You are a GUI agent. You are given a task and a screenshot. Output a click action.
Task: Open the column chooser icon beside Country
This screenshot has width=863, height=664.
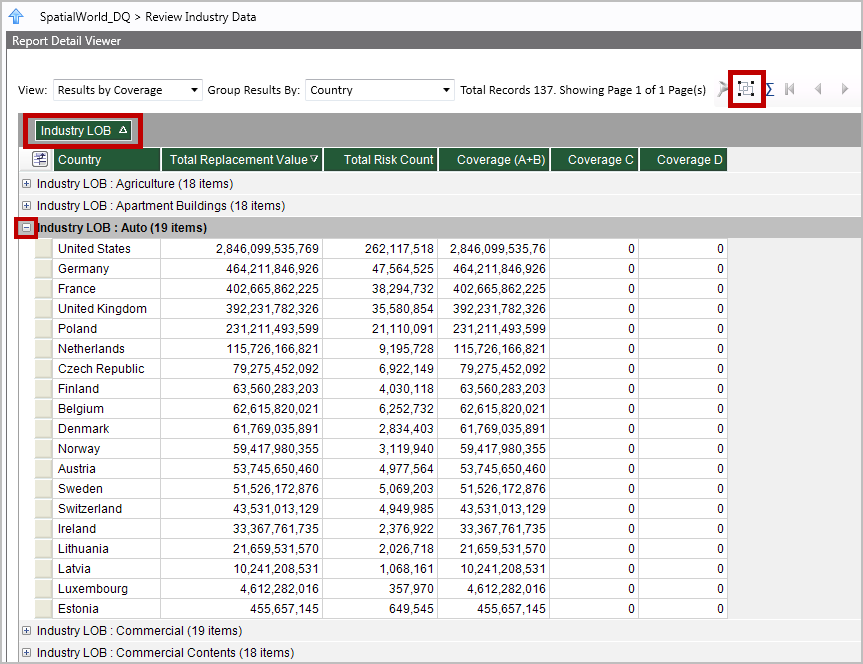click(x=41, y=160)
